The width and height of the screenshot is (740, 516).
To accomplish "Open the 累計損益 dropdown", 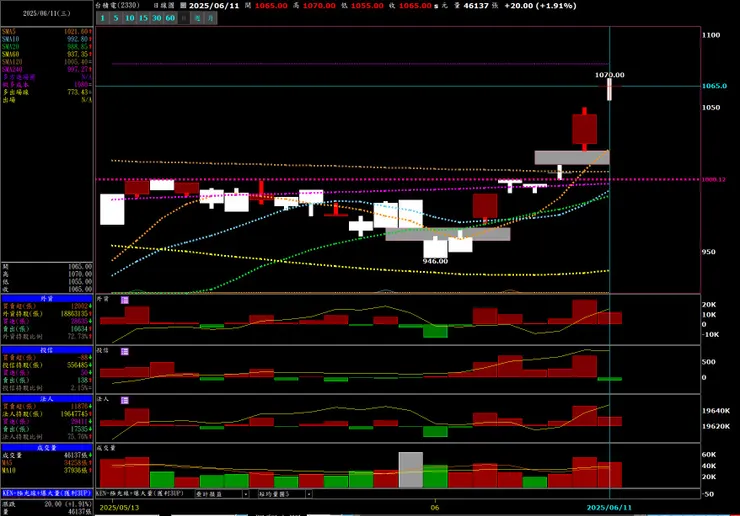I will (x=222, y=494).
